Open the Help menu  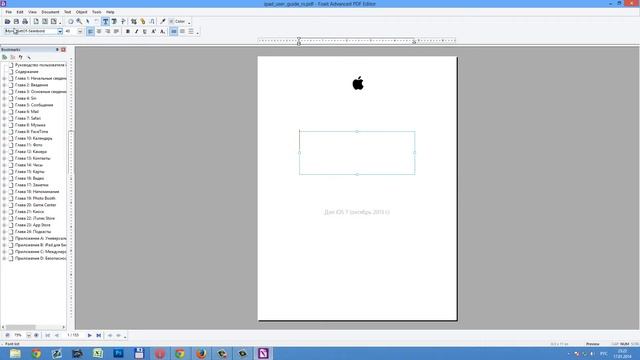(110, 12)
